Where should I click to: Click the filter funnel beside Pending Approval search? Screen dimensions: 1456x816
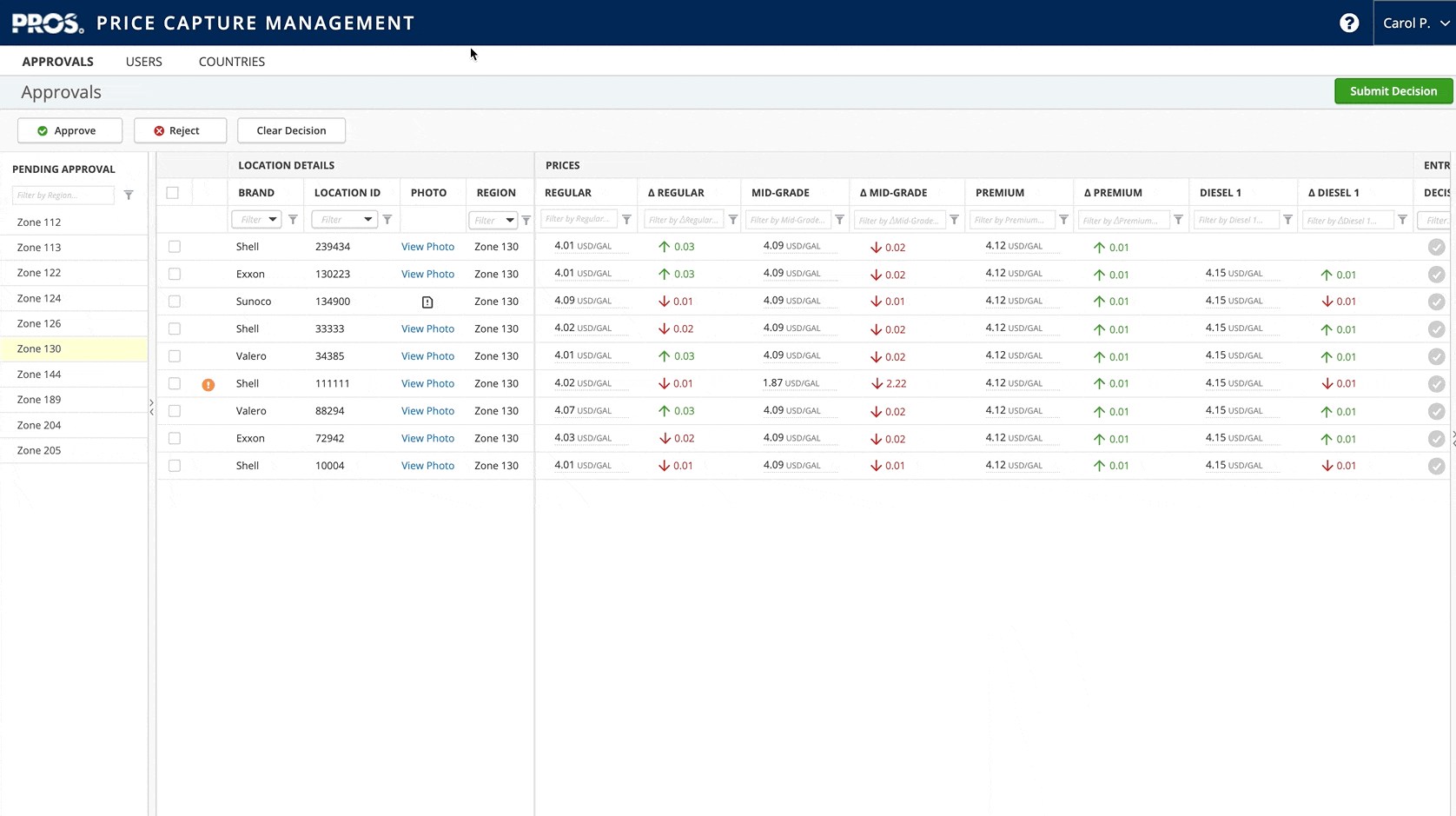tap(129, 196)
